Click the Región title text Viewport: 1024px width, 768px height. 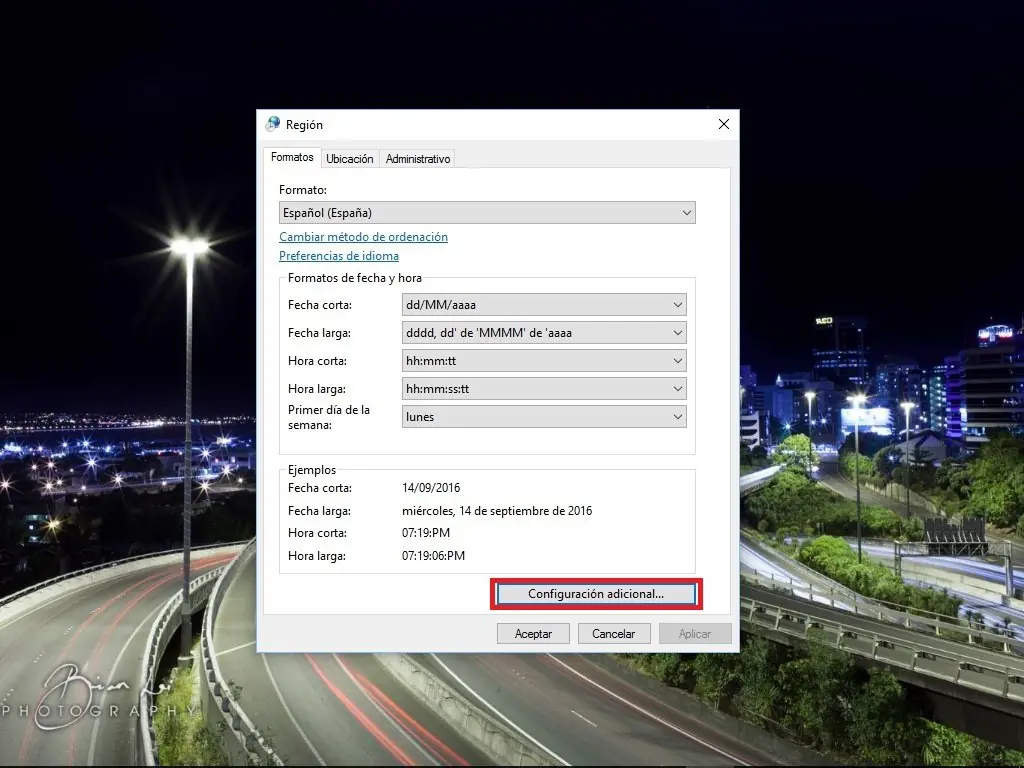(304, 125)
